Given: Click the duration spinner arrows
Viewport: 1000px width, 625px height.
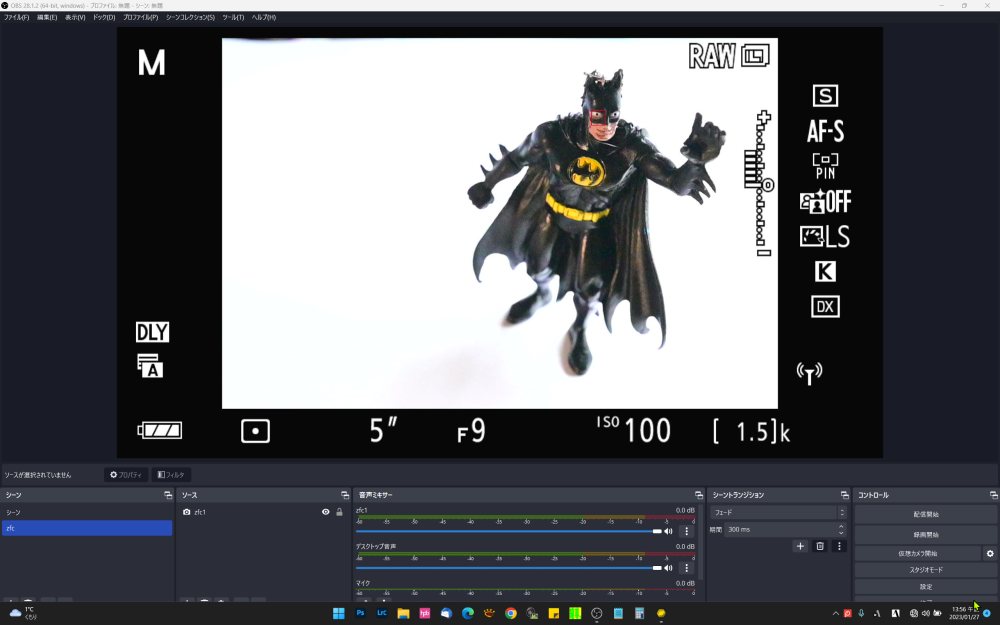Looking at the screenshot, I should 841,529.
